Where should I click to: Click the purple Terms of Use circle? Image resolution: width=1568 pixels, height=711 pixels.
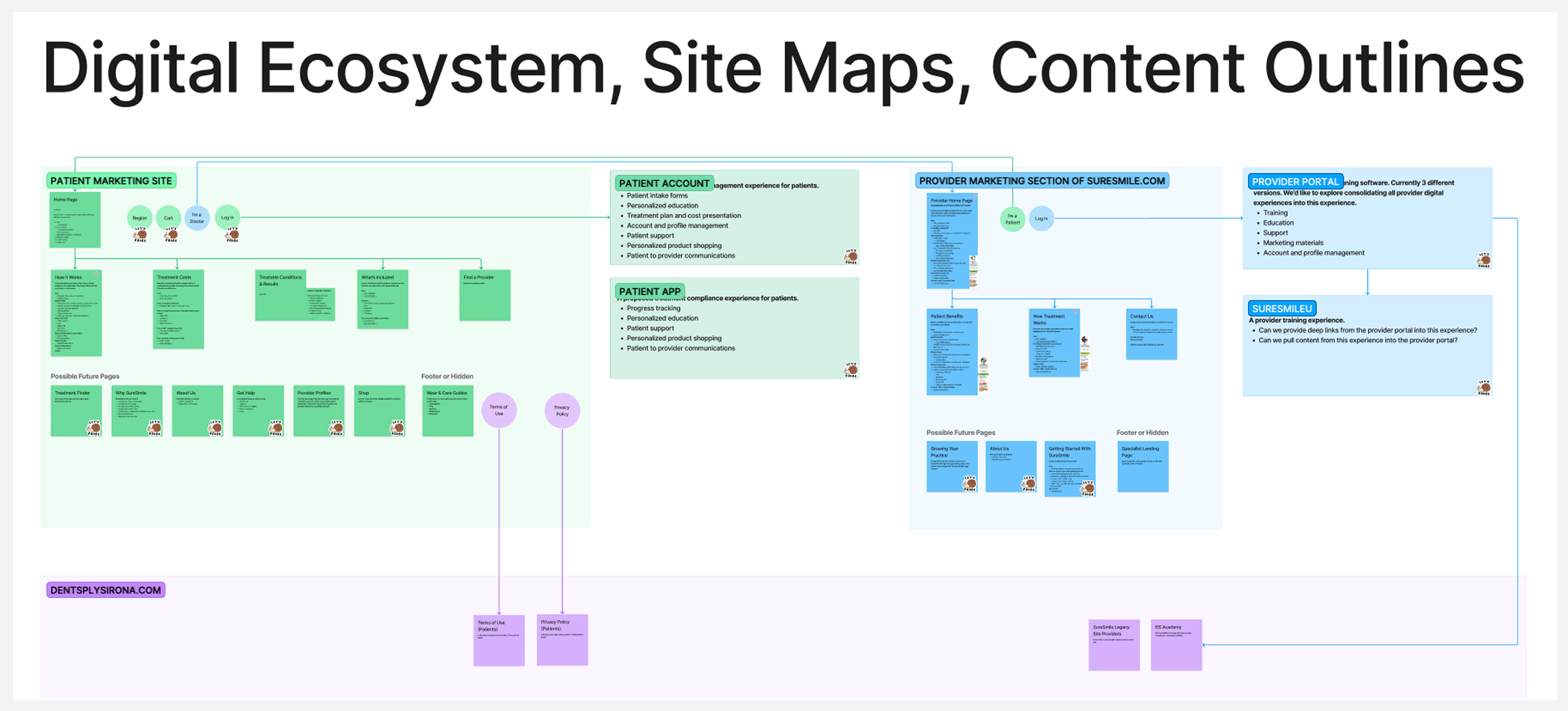coord(499,410)
